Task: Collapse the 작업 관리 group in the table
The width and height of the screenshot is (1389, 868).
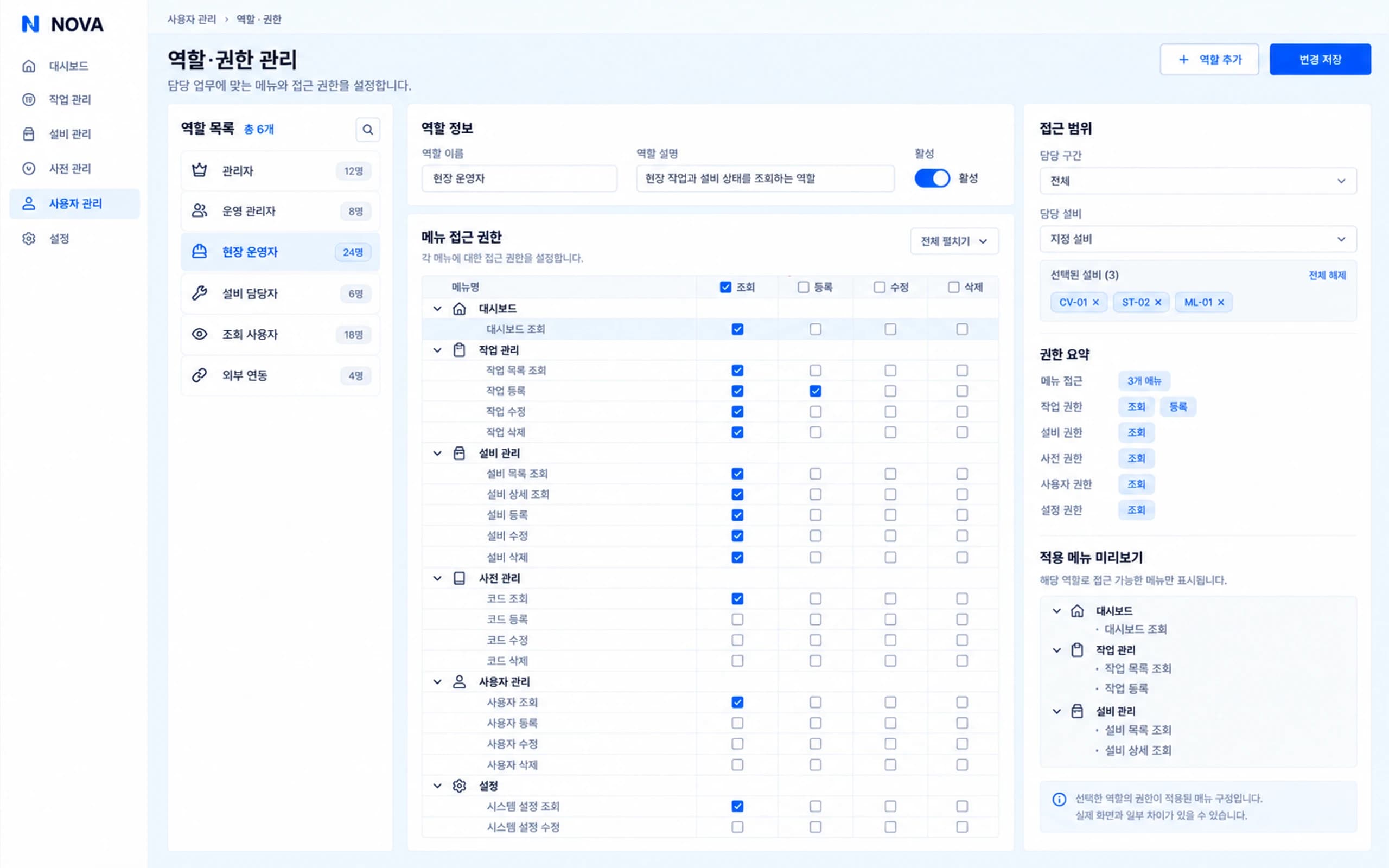Action: coord(437,350)
